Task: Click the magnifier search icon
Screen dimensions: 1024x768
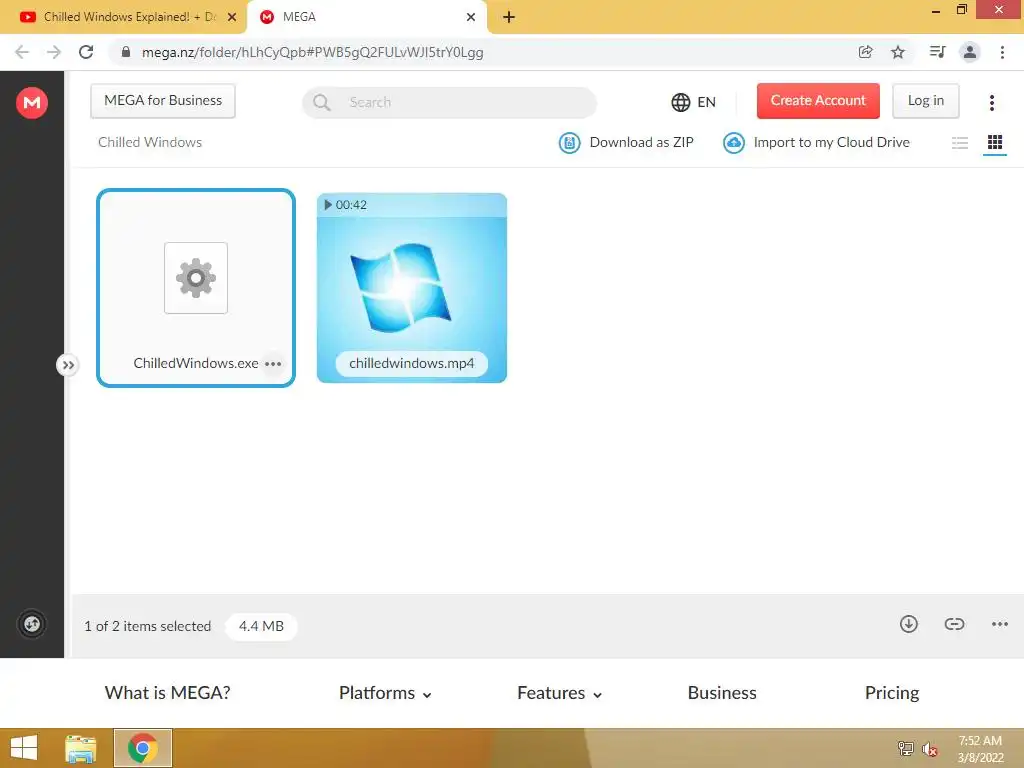Action: tap(321, 103)
